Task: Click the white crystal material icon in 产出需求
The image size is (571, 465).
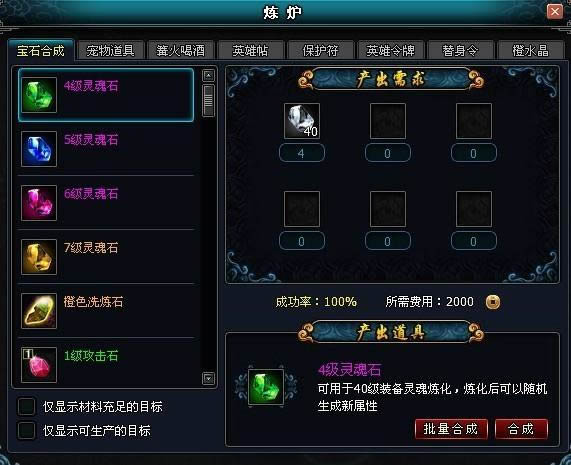Action: point(302,121)
